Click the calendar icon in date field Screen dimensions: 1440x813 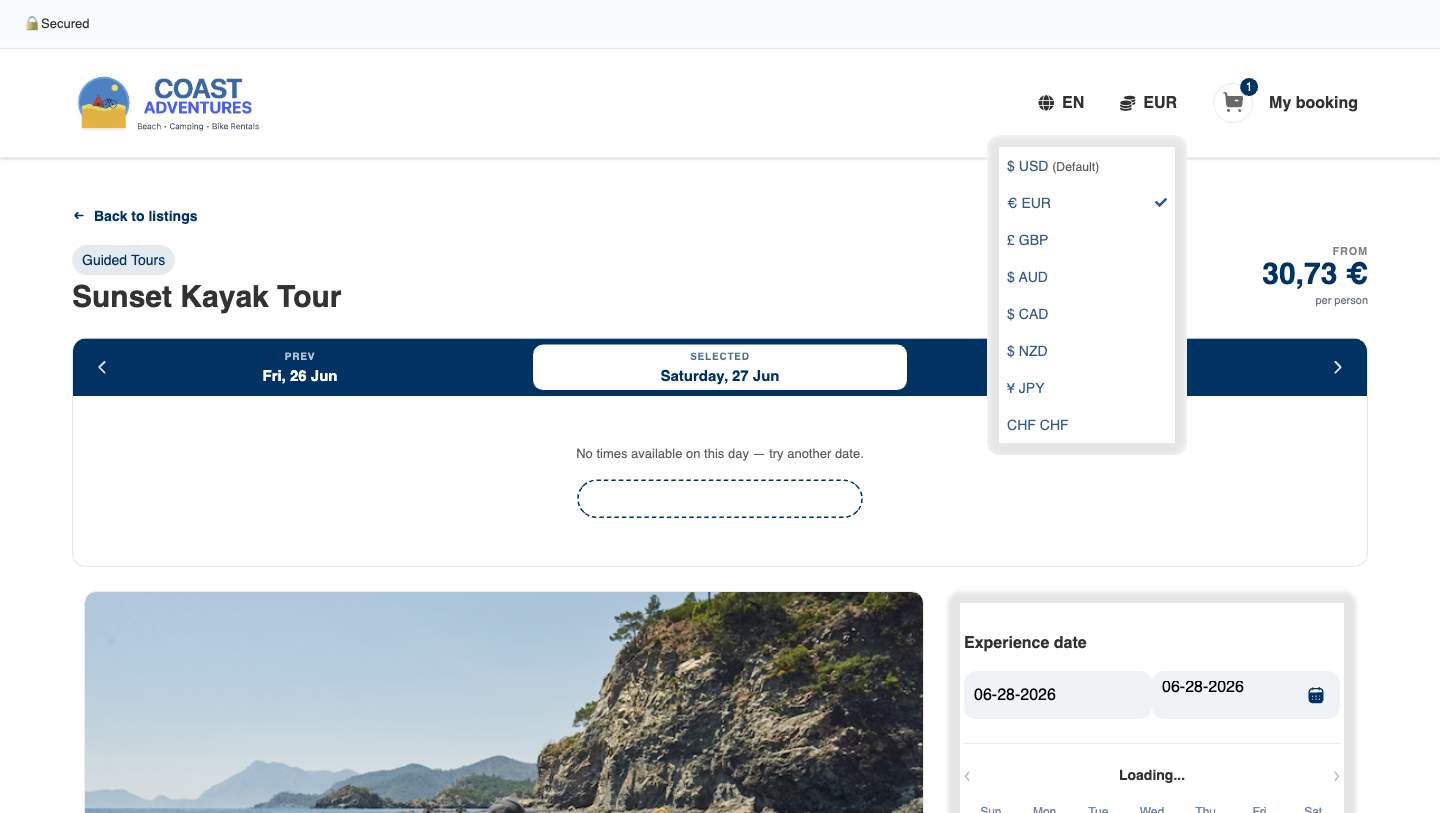(1316, 695)
